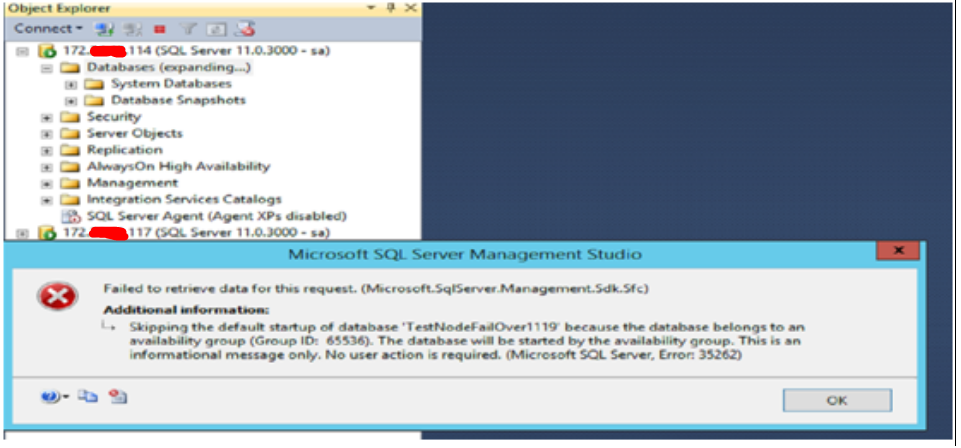The height and width of the screenshot is (448, 961).
Task: Click the Security folder icon
Action: pyautogui.click(x=70, y=118)
